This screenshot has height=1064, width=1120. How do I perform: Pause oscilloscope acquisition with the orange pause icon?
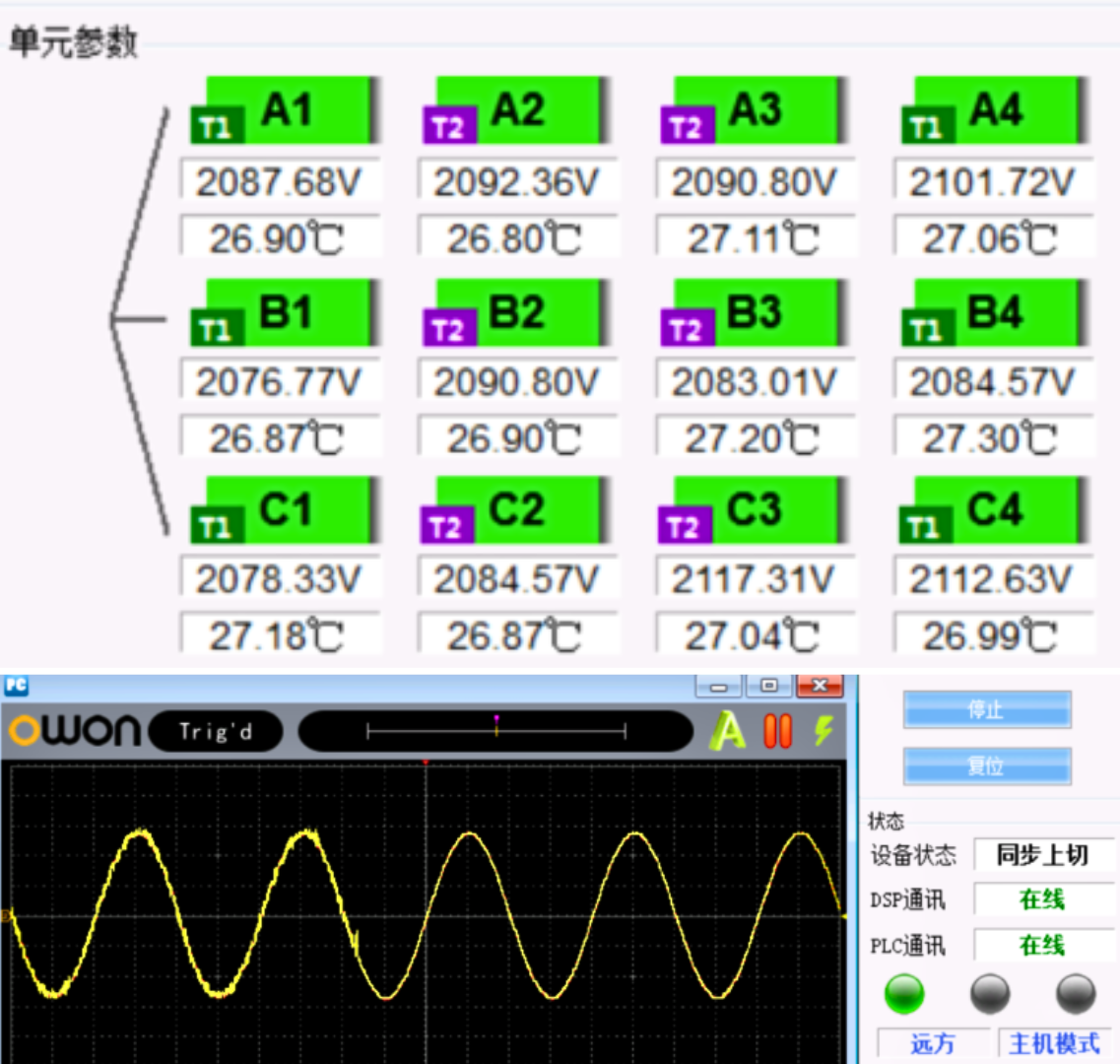[778, 731]
